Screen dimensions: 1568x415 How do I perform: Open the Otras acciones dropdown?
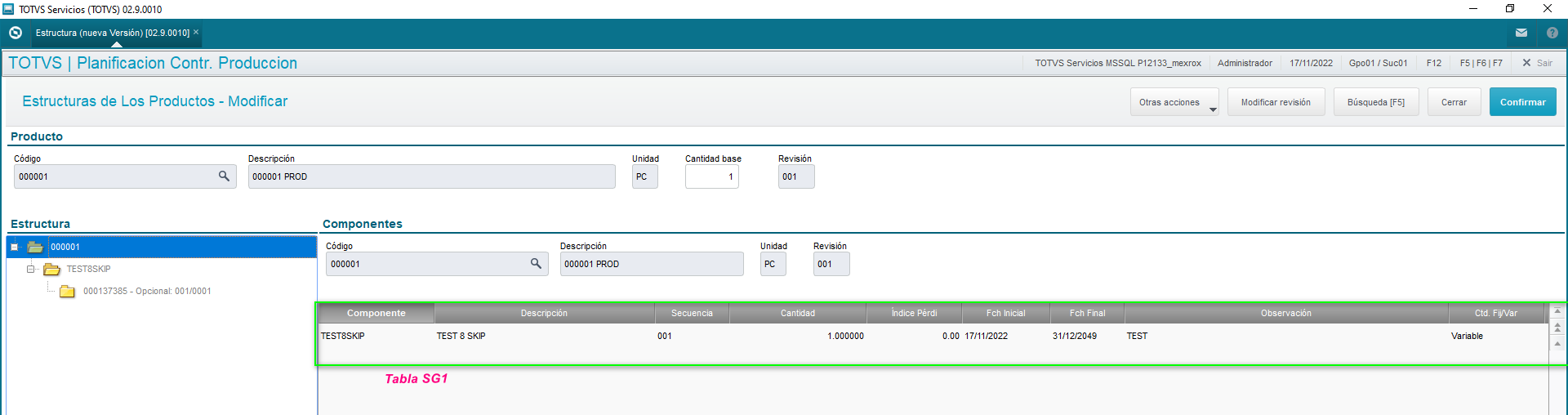[x=1174, y=102]
